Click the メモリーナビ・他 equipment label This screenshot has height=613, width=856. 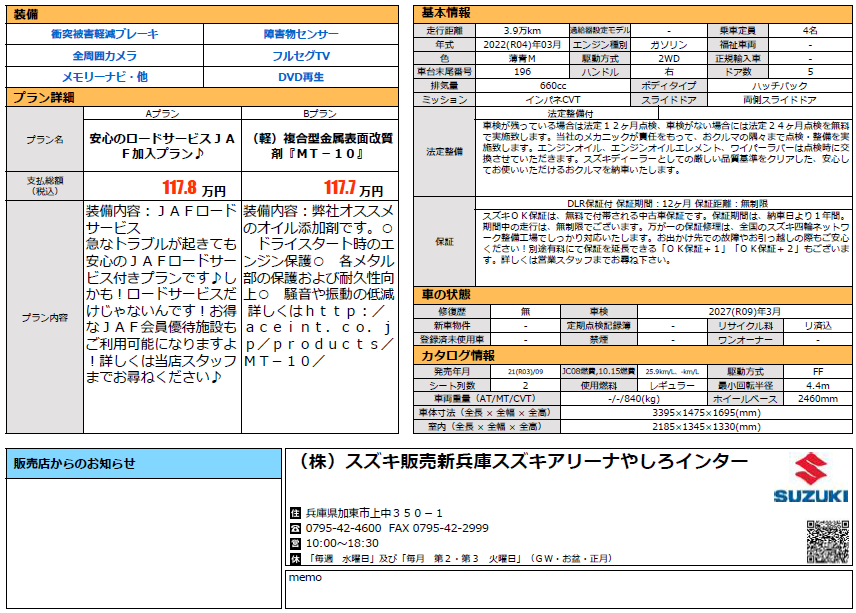105,77
